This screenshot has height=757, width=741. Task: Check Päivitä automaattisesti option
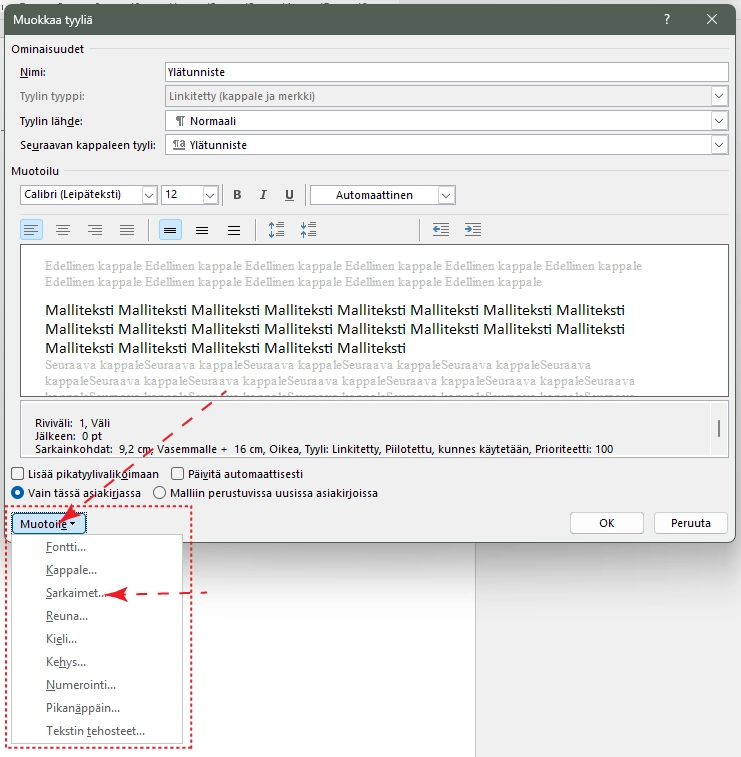tap(178, 474)
